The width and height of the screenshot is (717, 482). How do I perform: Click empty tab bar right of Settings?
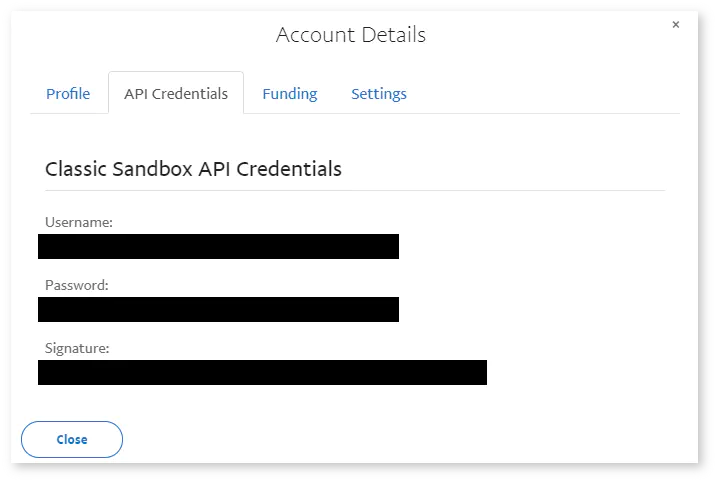pos(550,94)
